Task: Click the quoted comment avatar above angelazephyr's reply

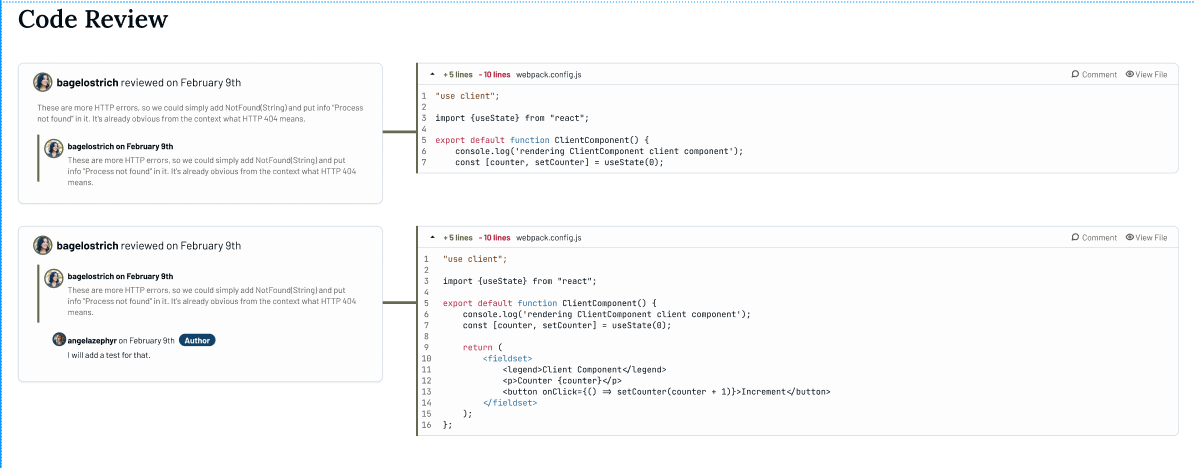Action: point(53,279)
